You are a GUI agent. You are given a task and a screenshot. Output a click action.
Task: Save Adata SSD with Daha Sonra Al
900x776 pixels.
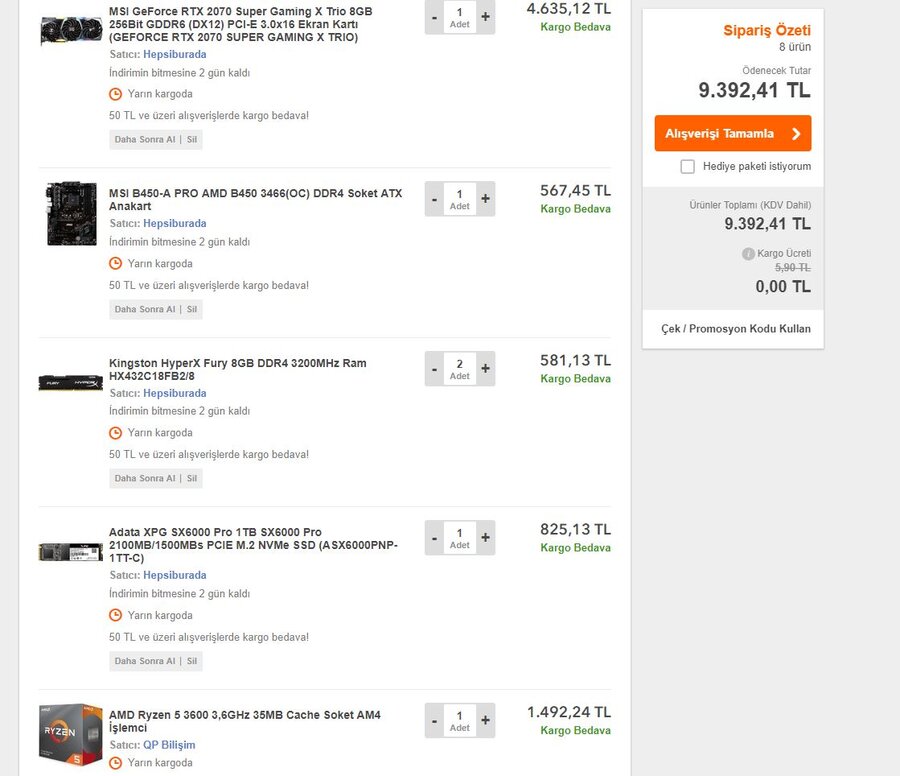144,661
